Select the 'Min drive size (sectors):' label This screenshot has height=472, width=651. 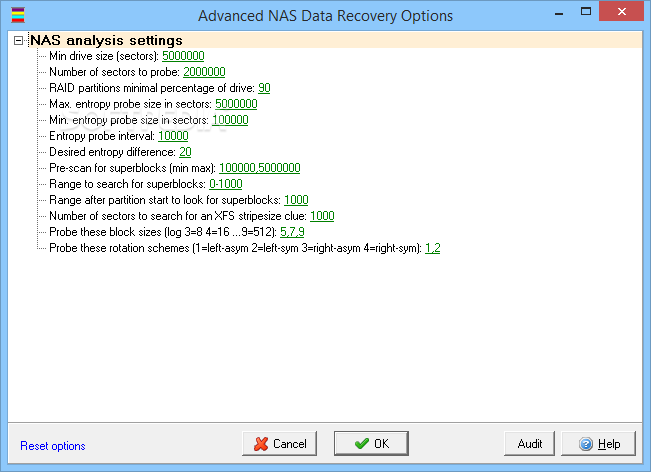pyautogui.click(x=104, y=56)
